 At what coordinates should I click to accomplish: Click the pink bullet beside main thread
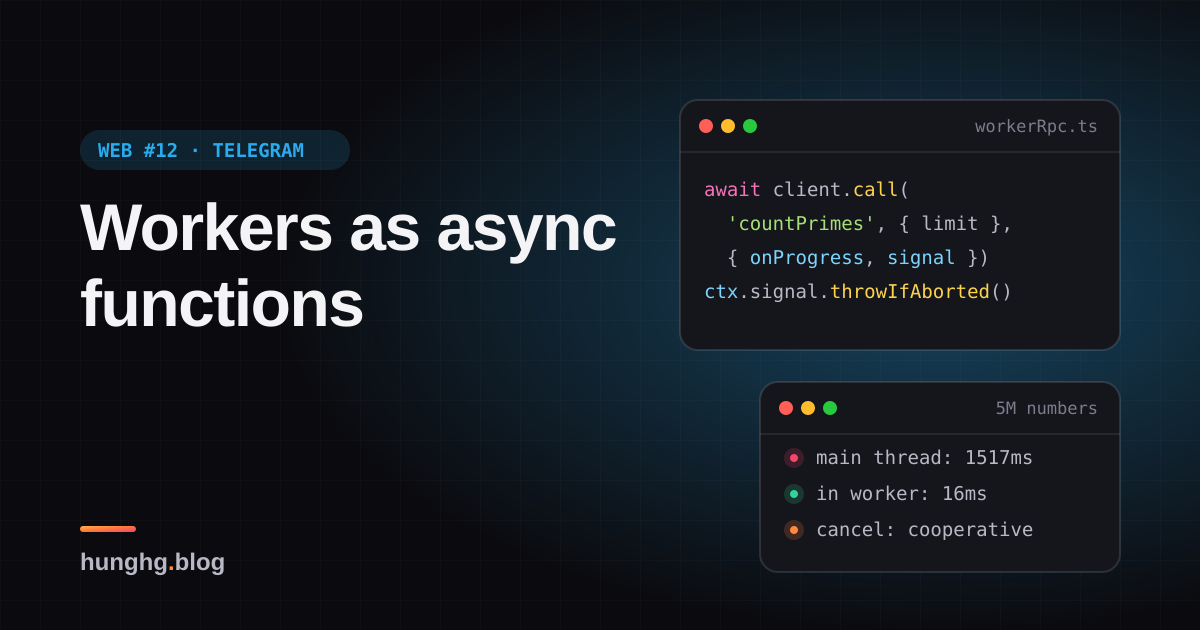(794, 458)
